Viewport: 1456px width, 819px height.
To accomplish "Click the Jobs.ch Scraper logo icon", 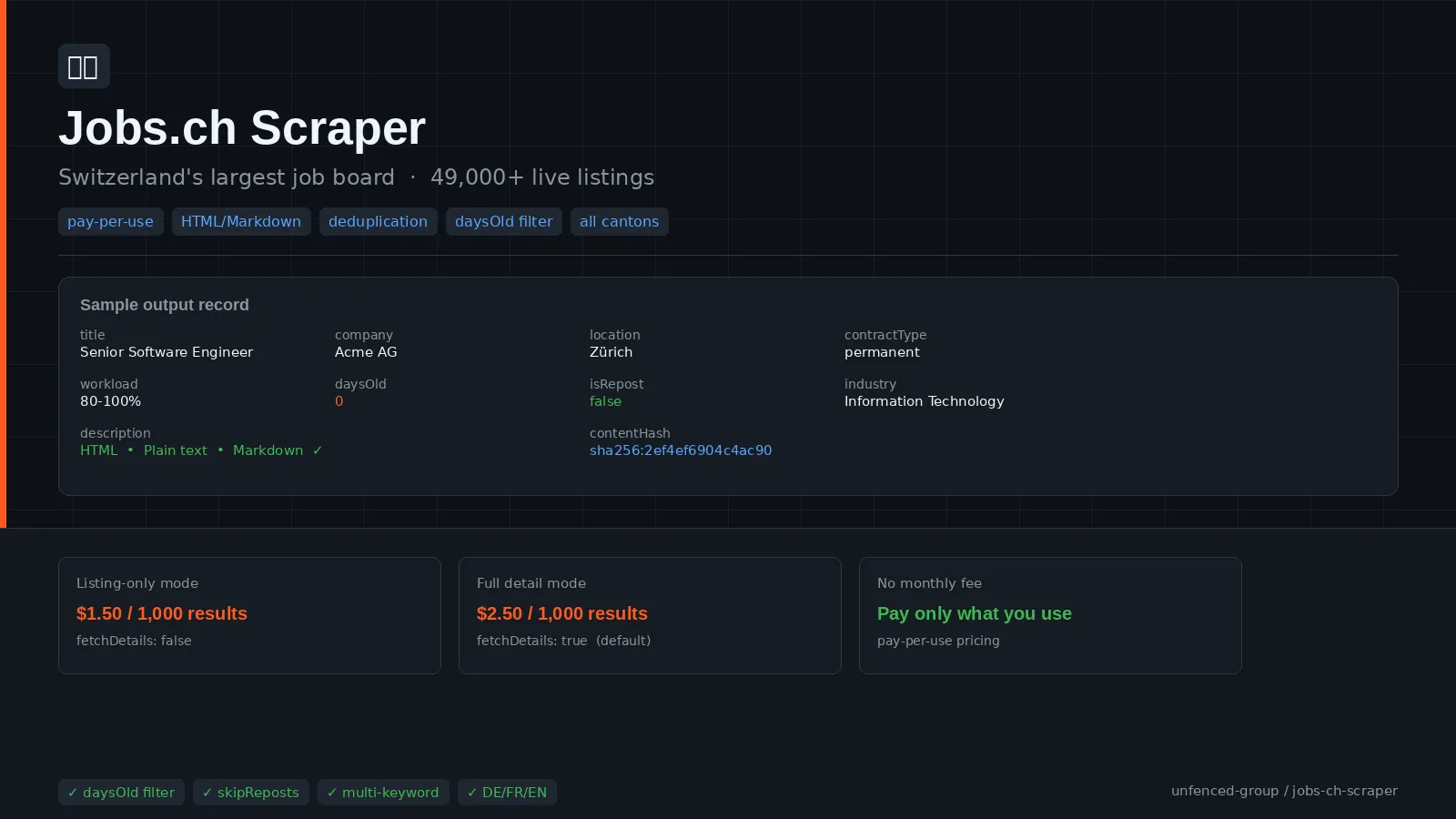I will coord(84,66).
